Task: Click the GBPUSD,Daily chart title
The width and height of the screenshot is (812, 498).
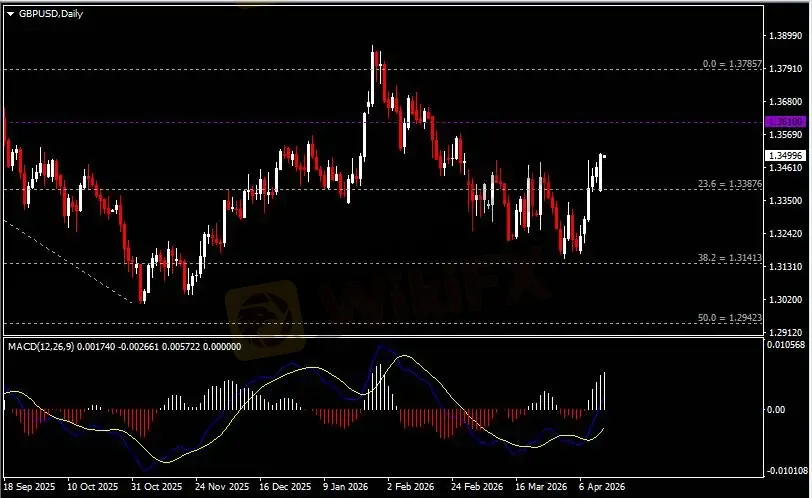Action: (51, 14)
